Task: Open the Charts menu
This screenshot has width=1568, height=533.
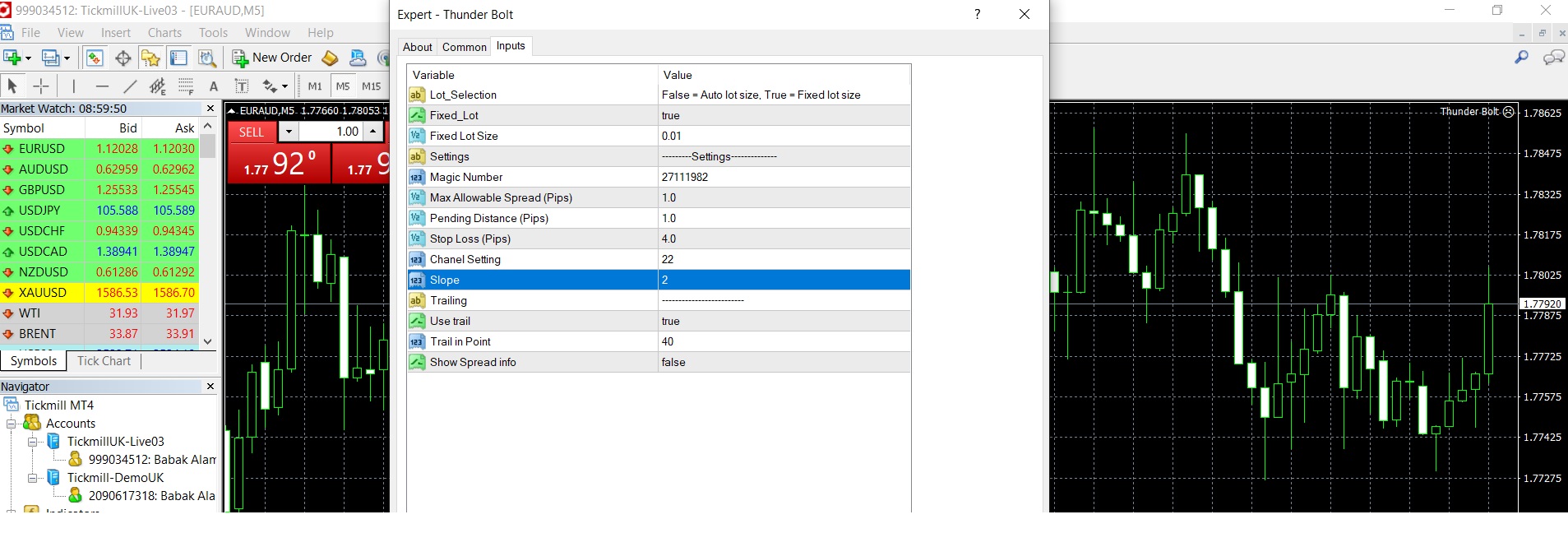Action: 164,33
